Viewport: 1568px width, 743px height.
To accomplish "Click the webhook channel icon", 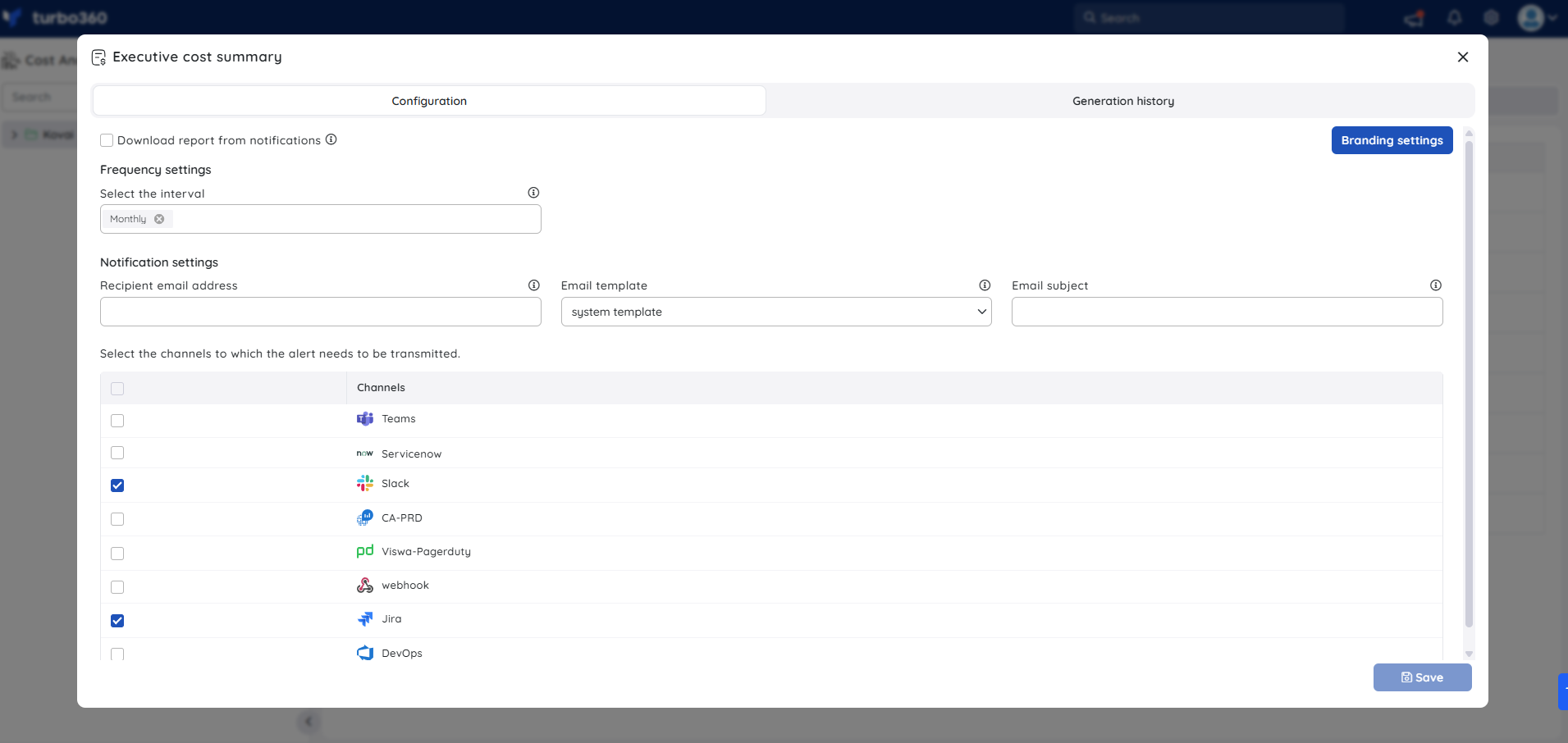I will (365, 586).
